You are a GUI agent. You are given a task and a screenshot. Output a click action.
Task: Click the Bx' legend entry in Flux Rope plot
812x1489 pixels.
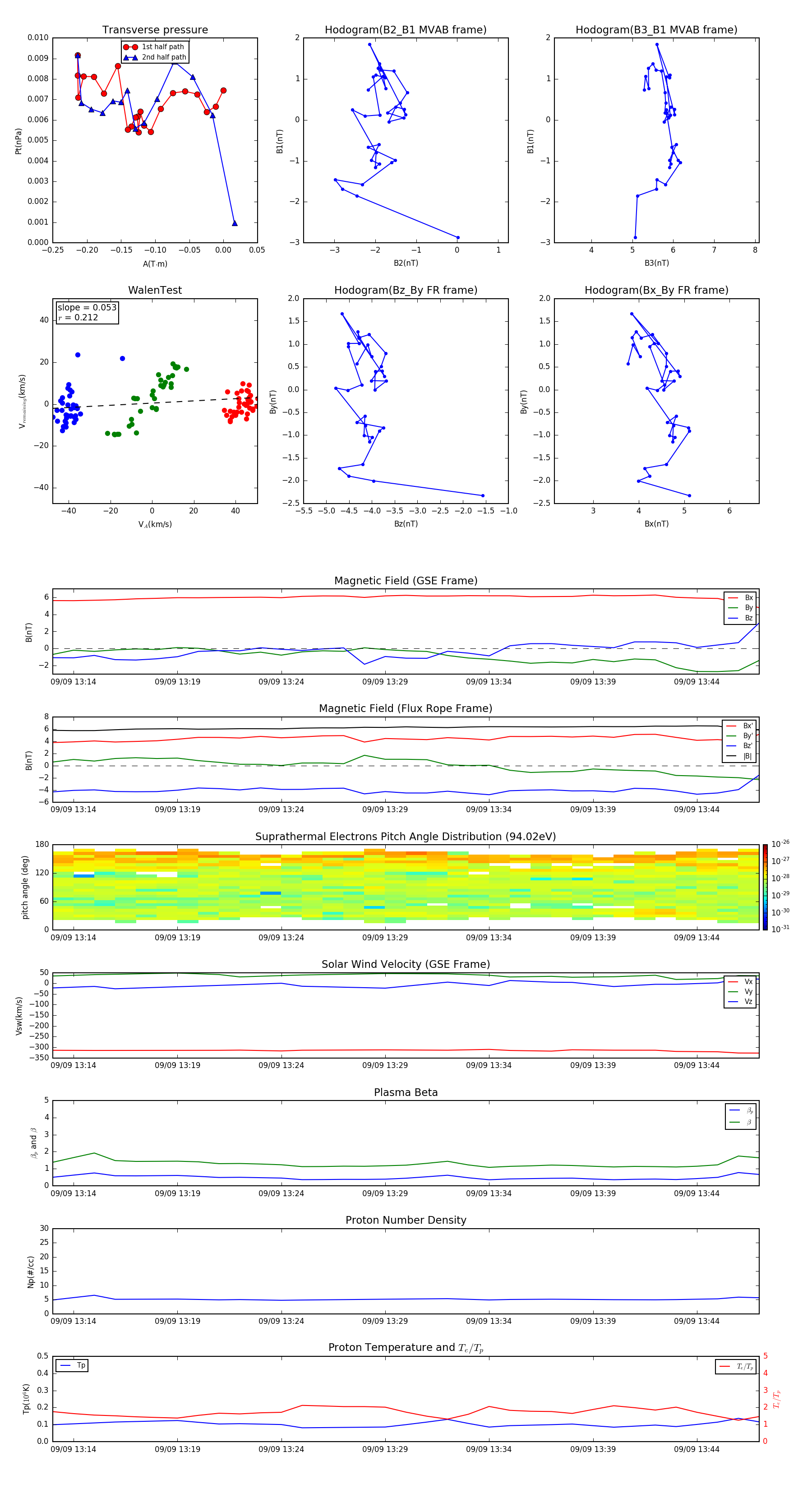coord(740,726)
